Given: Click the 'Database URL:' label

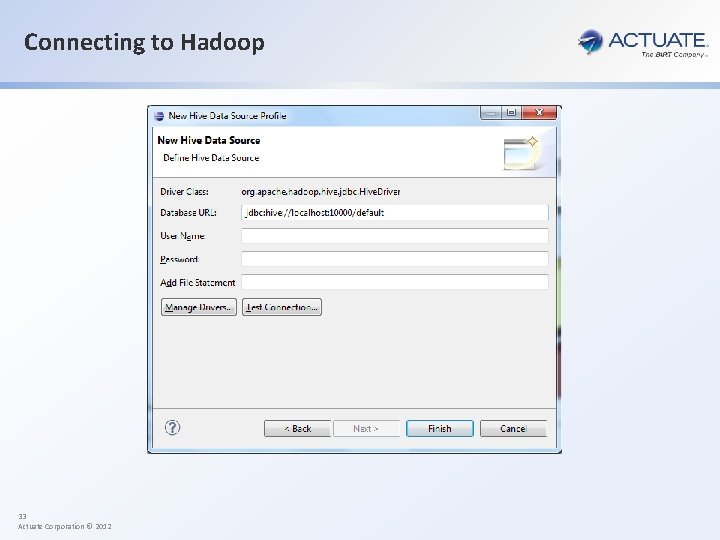Looking at the screenshot, I should 188,213.
